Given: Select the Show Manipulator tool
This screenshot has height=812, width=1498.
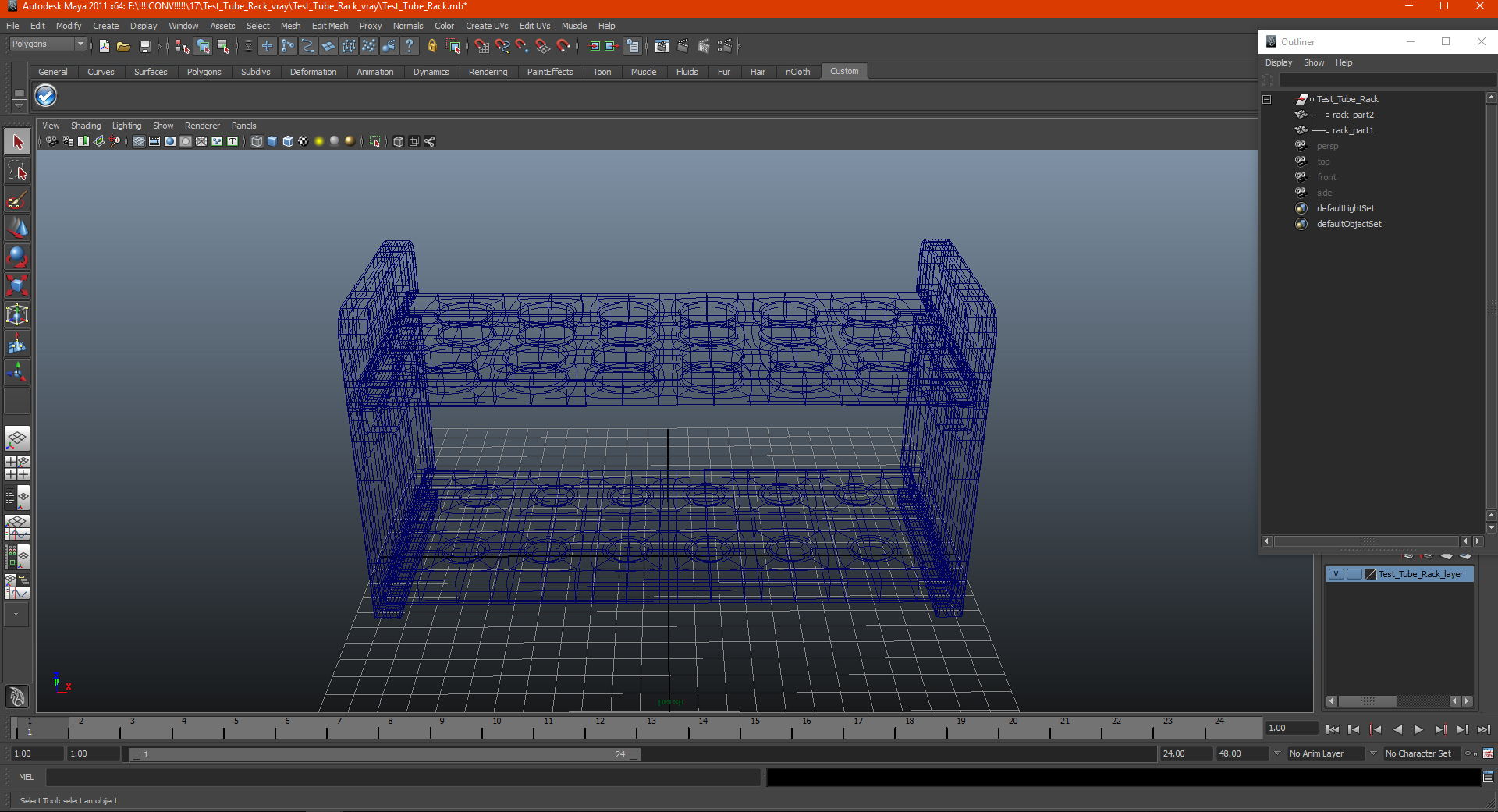Looking at the screenshot, I should click(17, 371).
